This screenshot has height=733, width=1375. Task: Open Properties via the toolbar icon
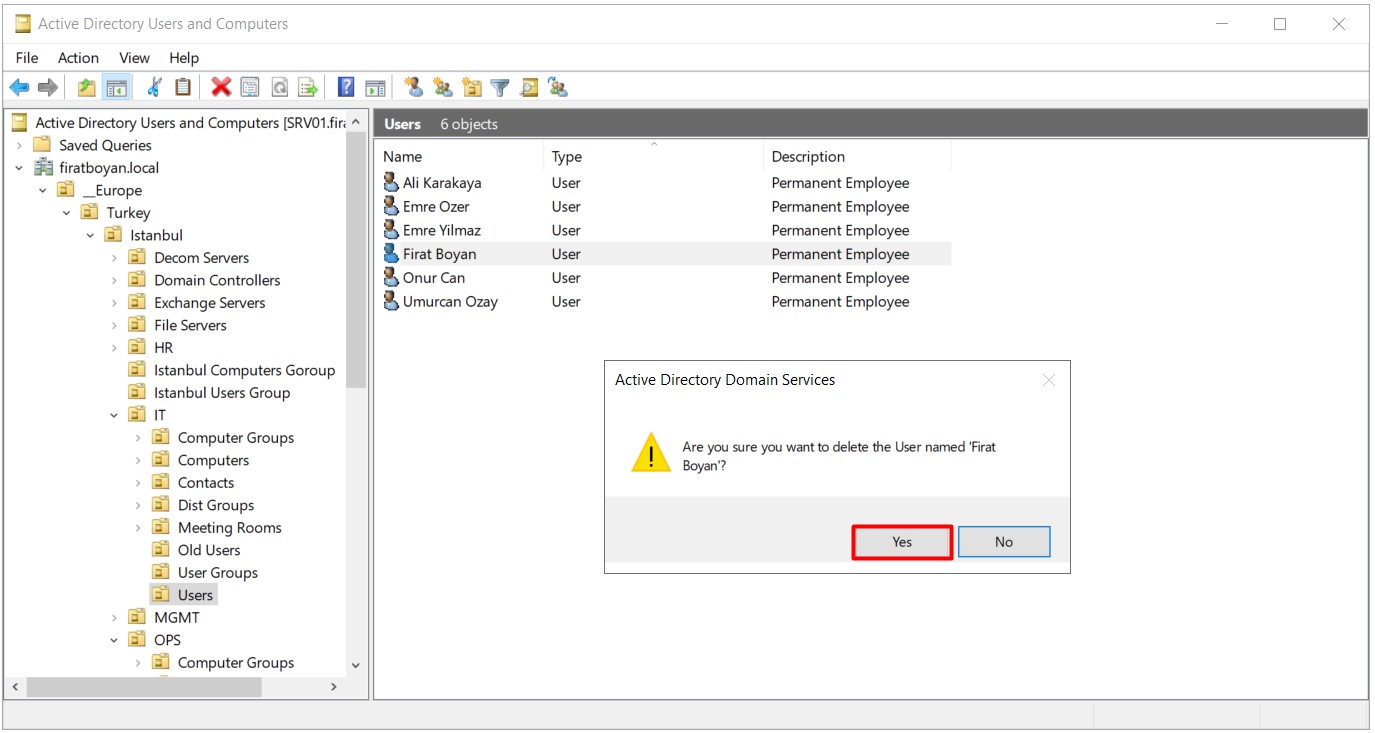point(250,88)
